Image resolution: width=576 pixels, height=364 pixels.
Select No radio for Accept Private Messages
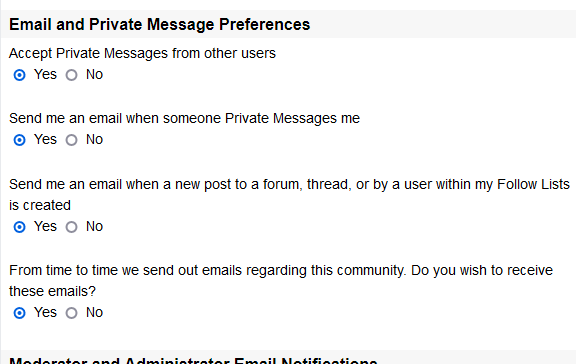pyautogui.click(x=71, y=75)
